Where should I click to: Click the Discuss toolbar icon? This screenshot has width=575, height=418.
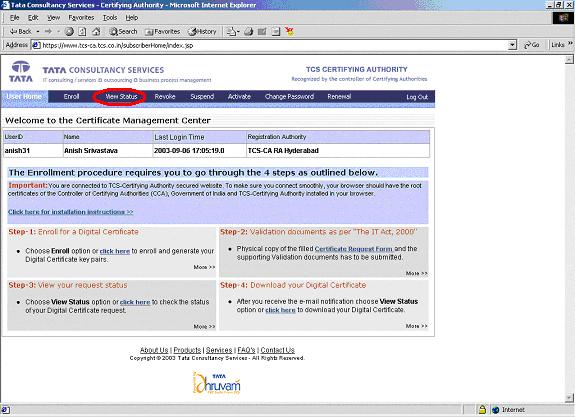pyautogui.click(x=276, y=32)
